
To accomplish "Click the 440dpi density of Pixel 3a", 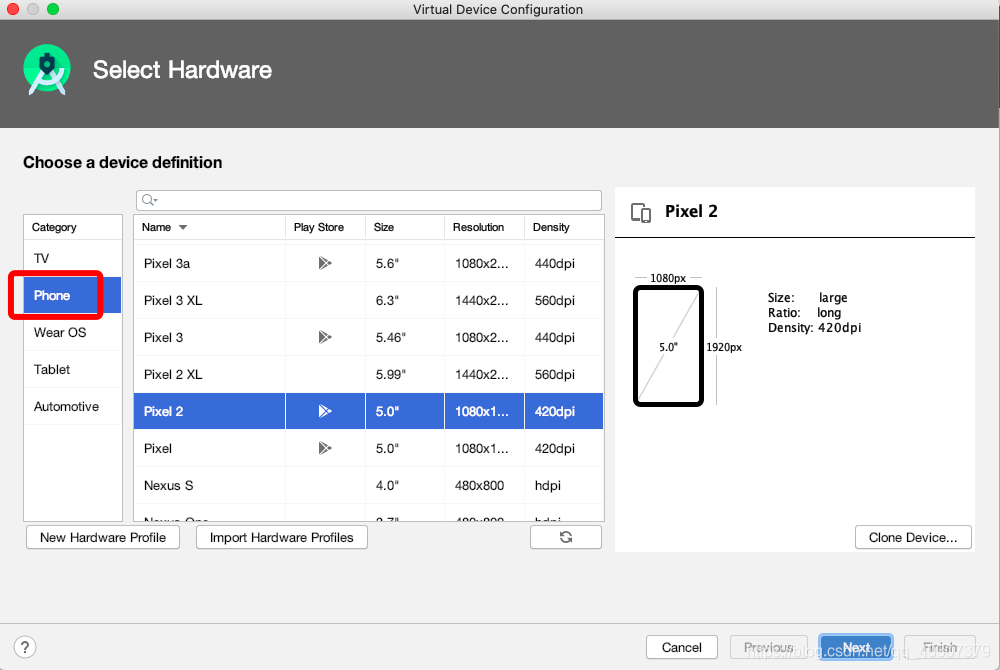I will point(554,263).
